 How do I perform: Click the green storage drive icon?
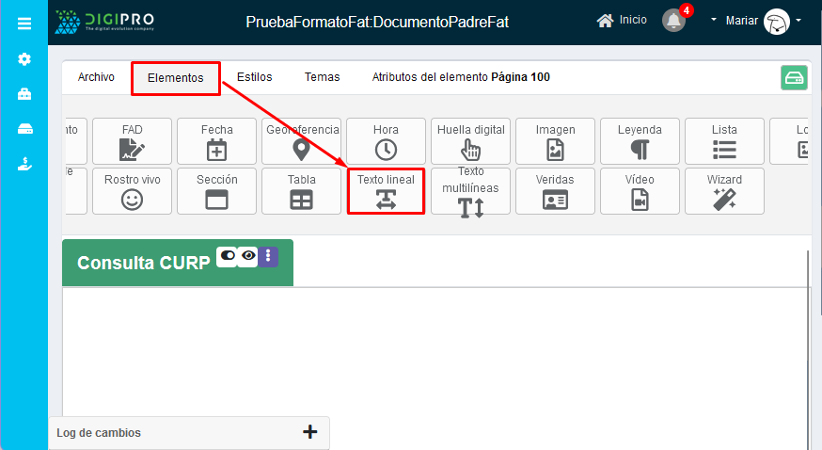pos(794,78)
